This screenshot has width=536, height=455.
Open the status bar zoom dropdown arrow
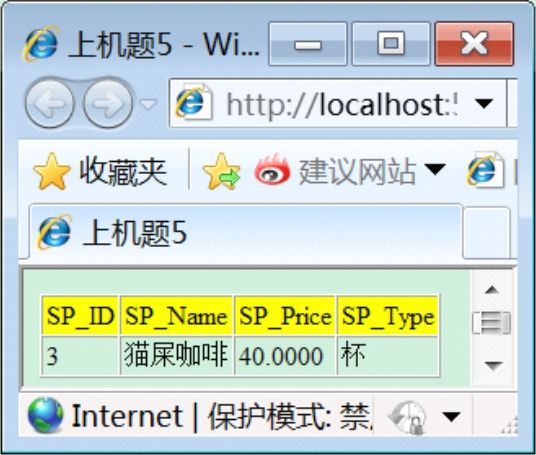coord(451,416)
